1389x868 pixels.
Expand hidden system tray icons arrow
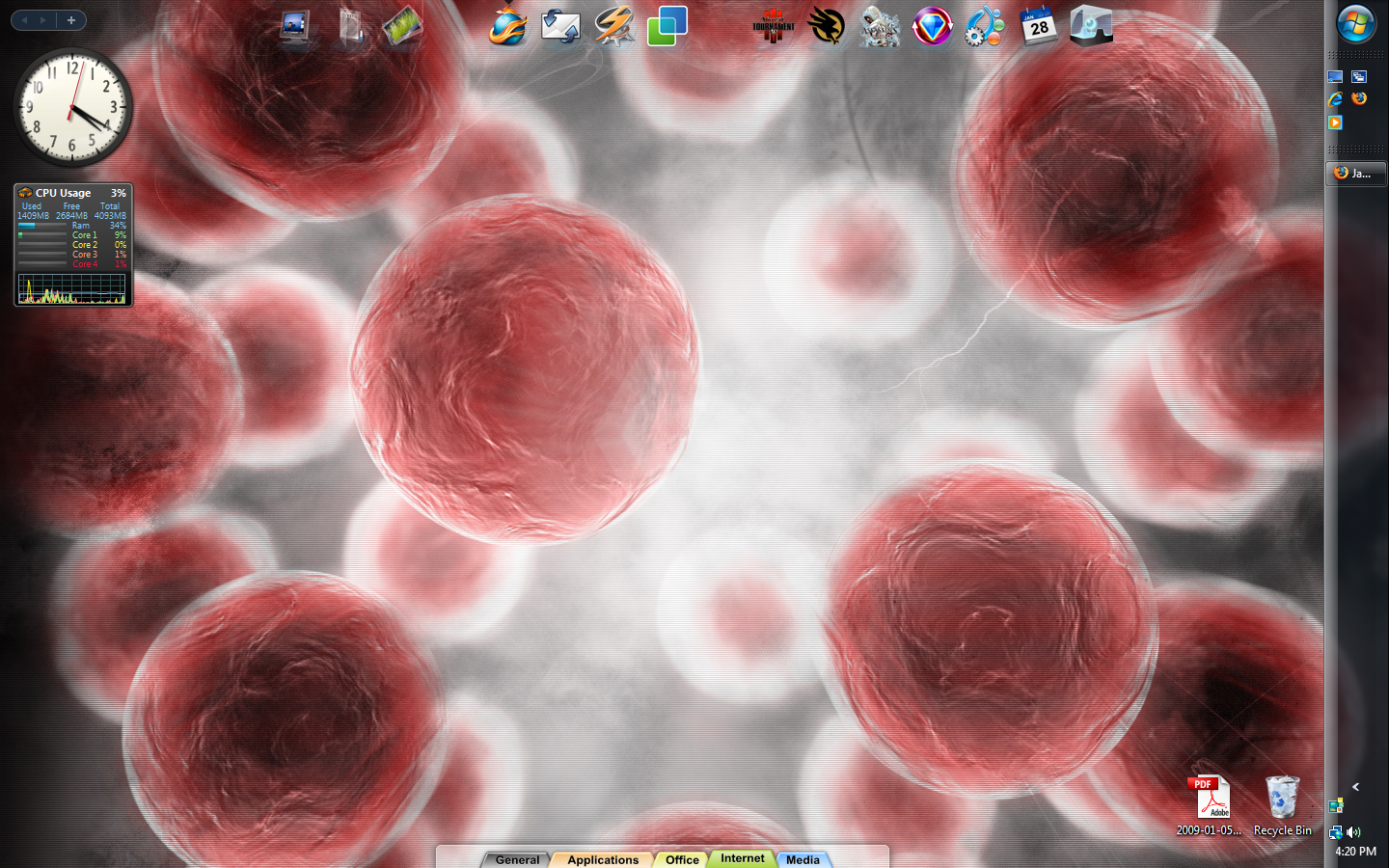tap(1355, 787)
